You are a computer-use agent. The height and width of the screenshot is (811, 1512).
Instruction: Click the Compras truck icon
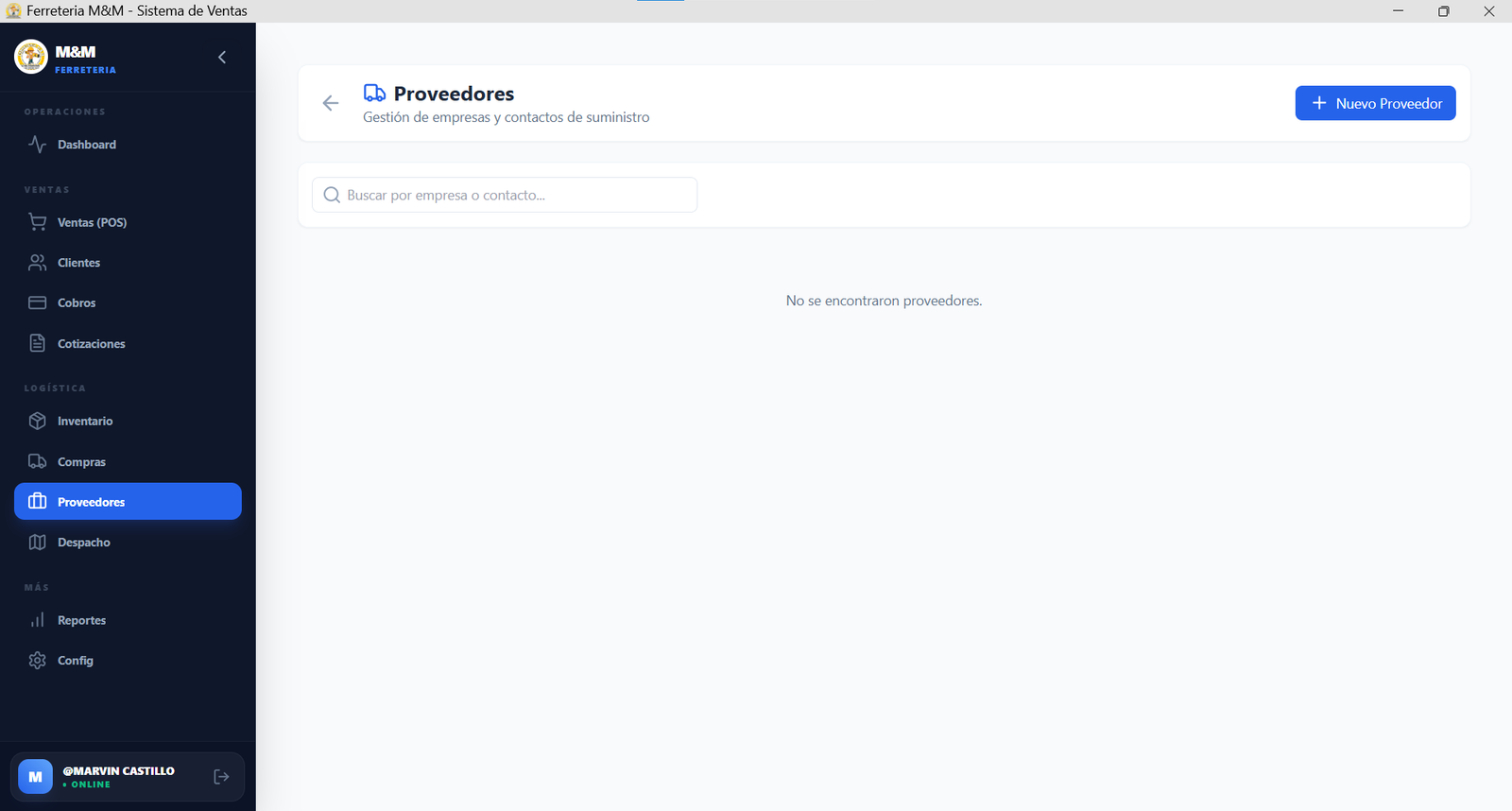(37, 461)
